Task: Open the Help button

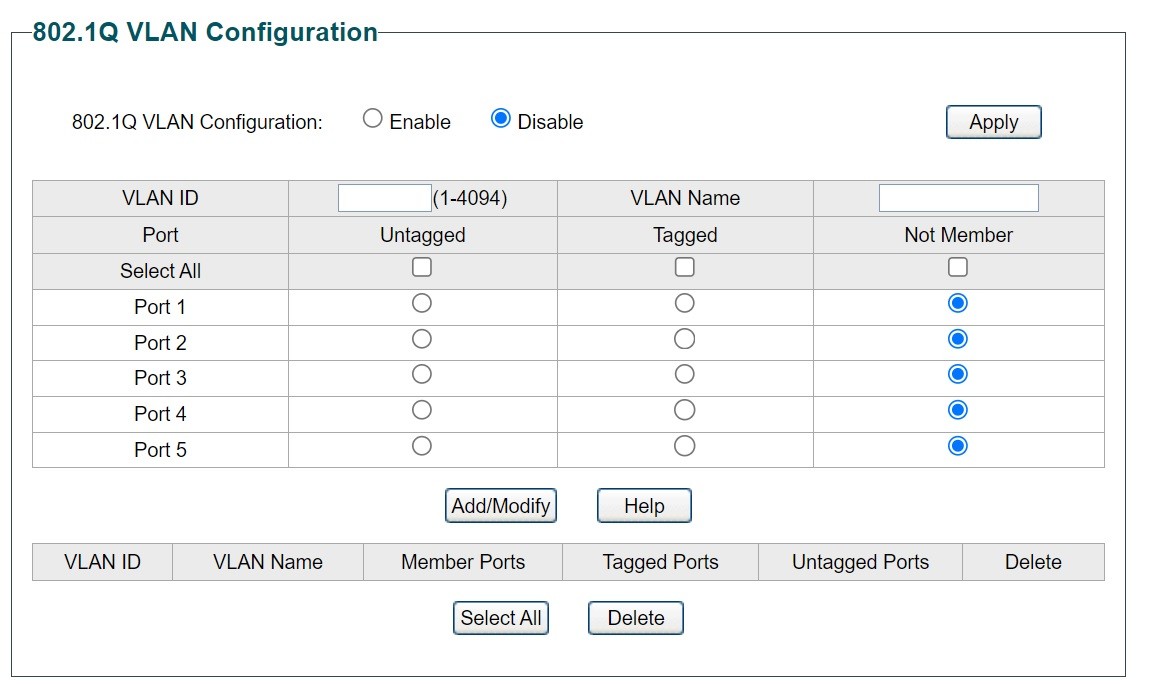Action: click(x=644, y=506)
